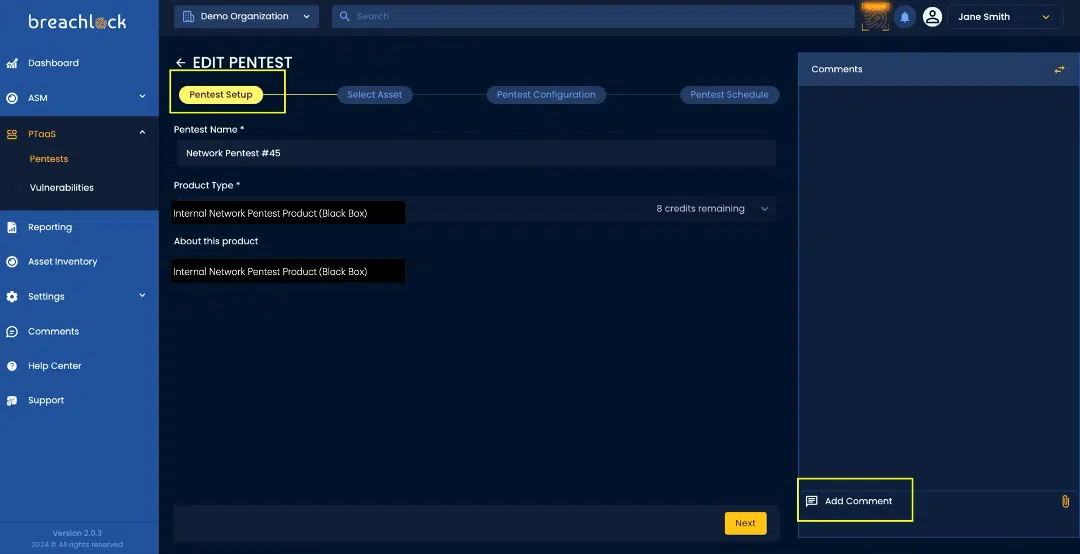Click the Comments bubble icon in sidebar
This screenshot has height=554, width=1080.
tap(12, 331)
